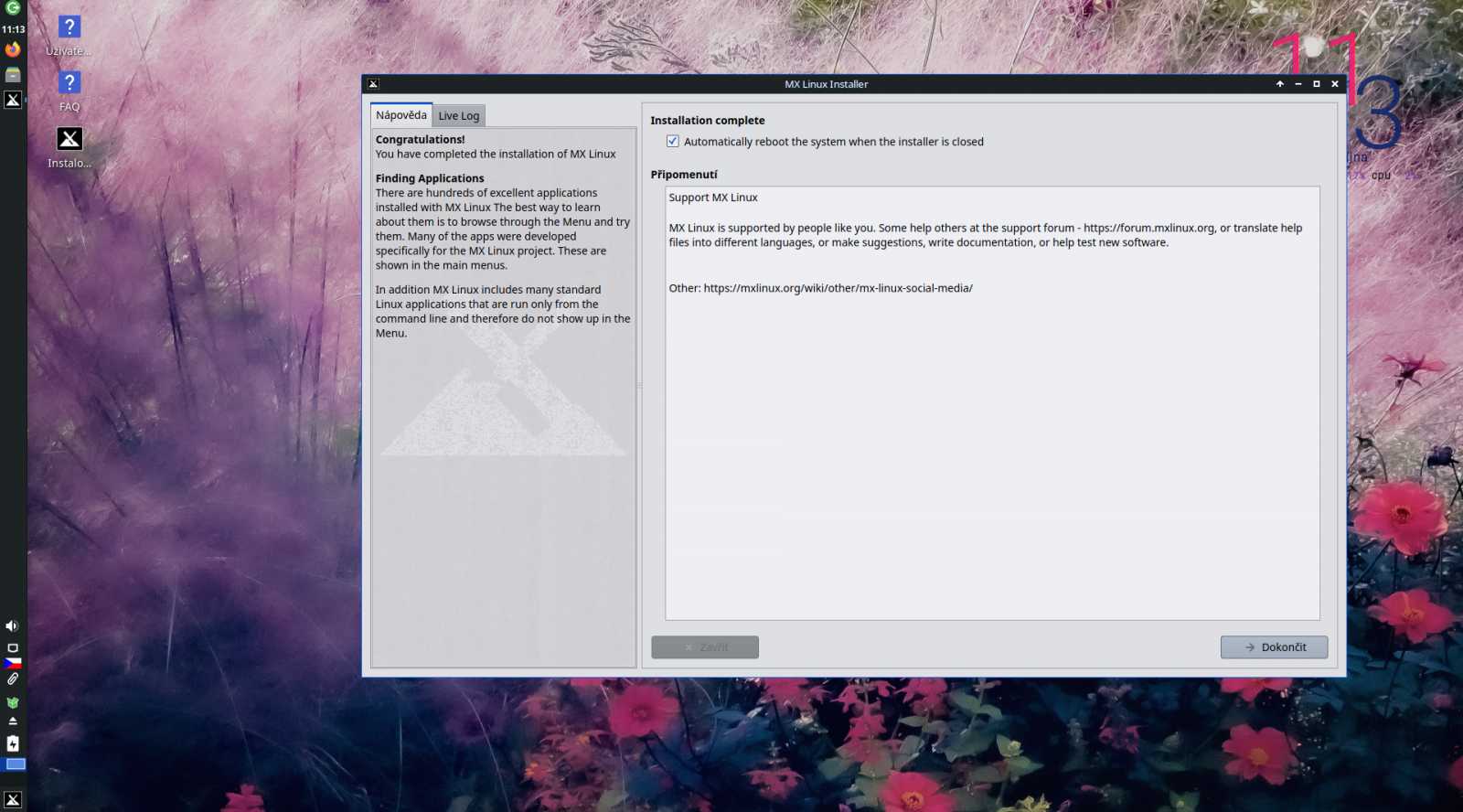The image size is (1463, 812).
Task: Click 'You have completed the installation' line
Action: pos(496,155)
